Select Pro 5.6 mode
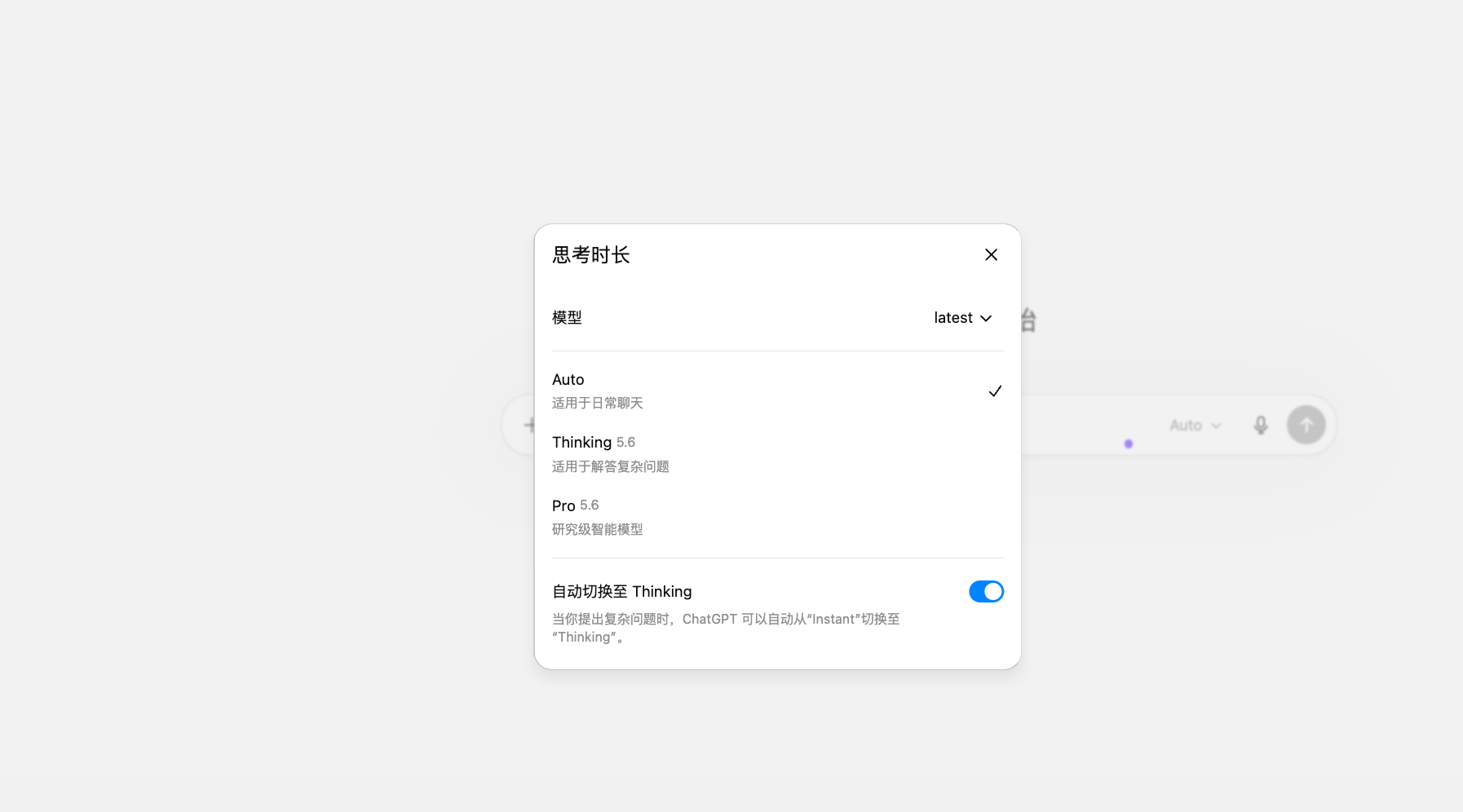1463x812 pixels. click(777, 517)
